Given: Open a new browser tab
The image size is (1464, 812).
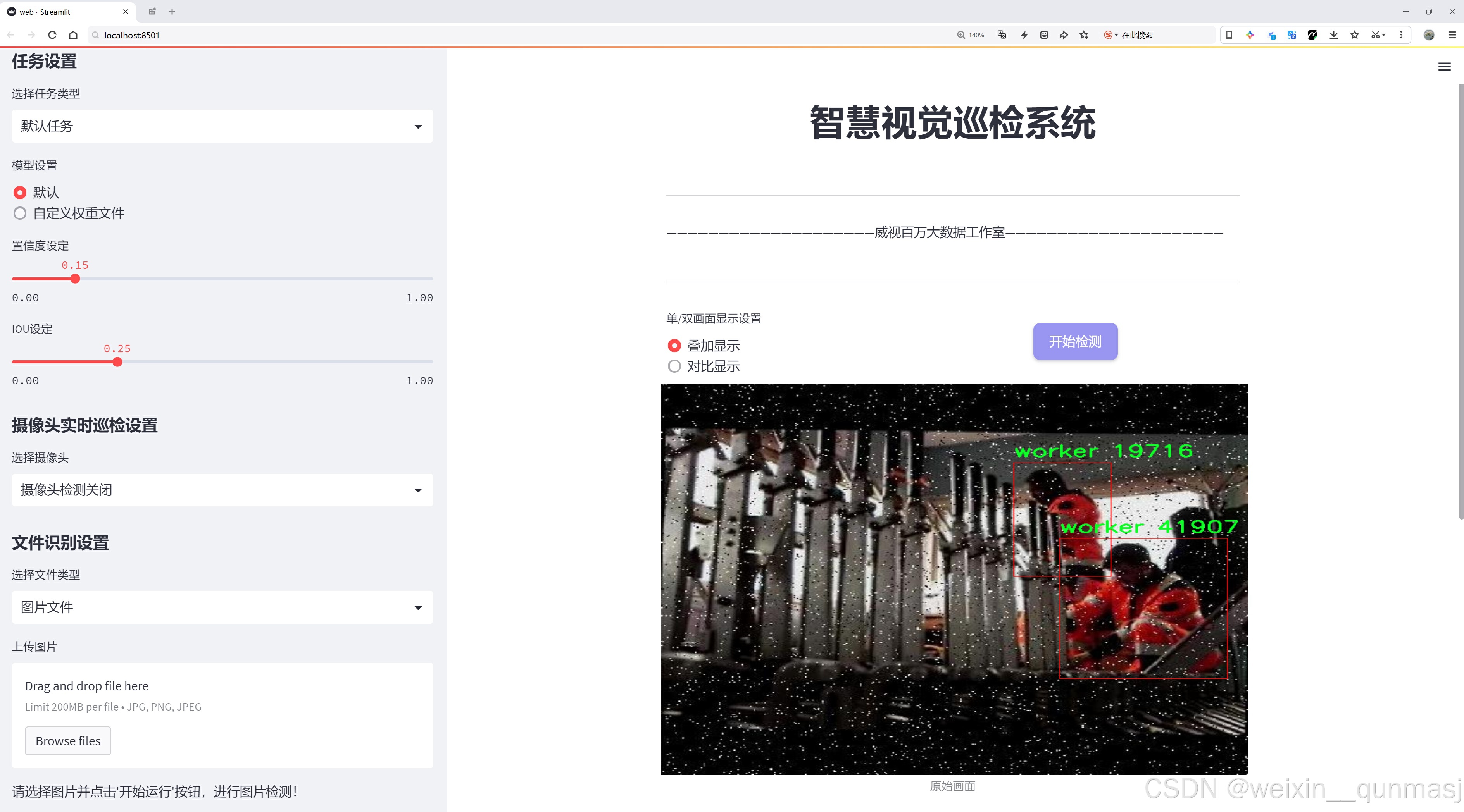Looking at the screenshot, I should coord(172,11).
